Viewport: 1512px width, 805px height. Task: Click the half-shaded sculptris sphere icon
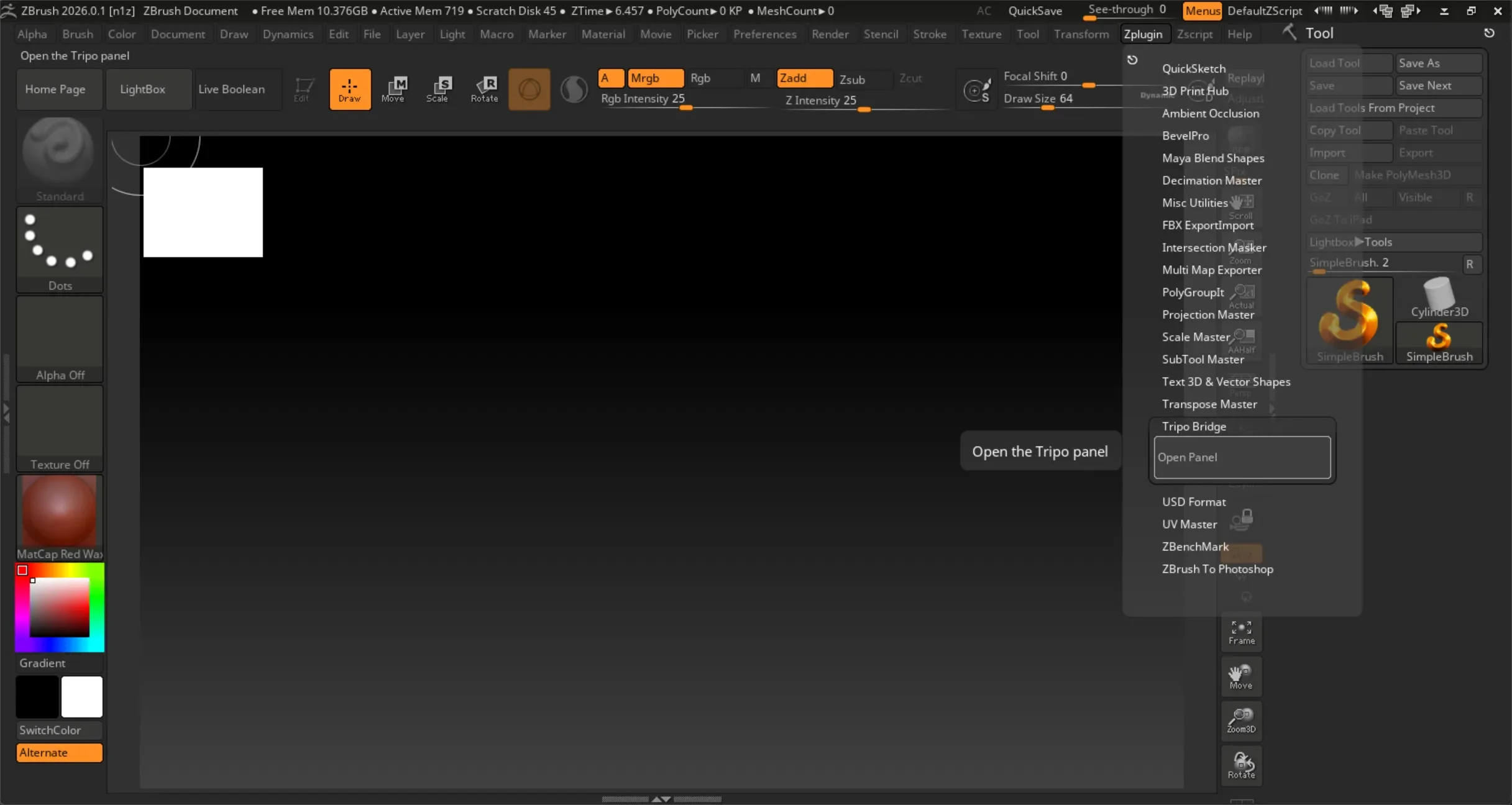(574, 89)
